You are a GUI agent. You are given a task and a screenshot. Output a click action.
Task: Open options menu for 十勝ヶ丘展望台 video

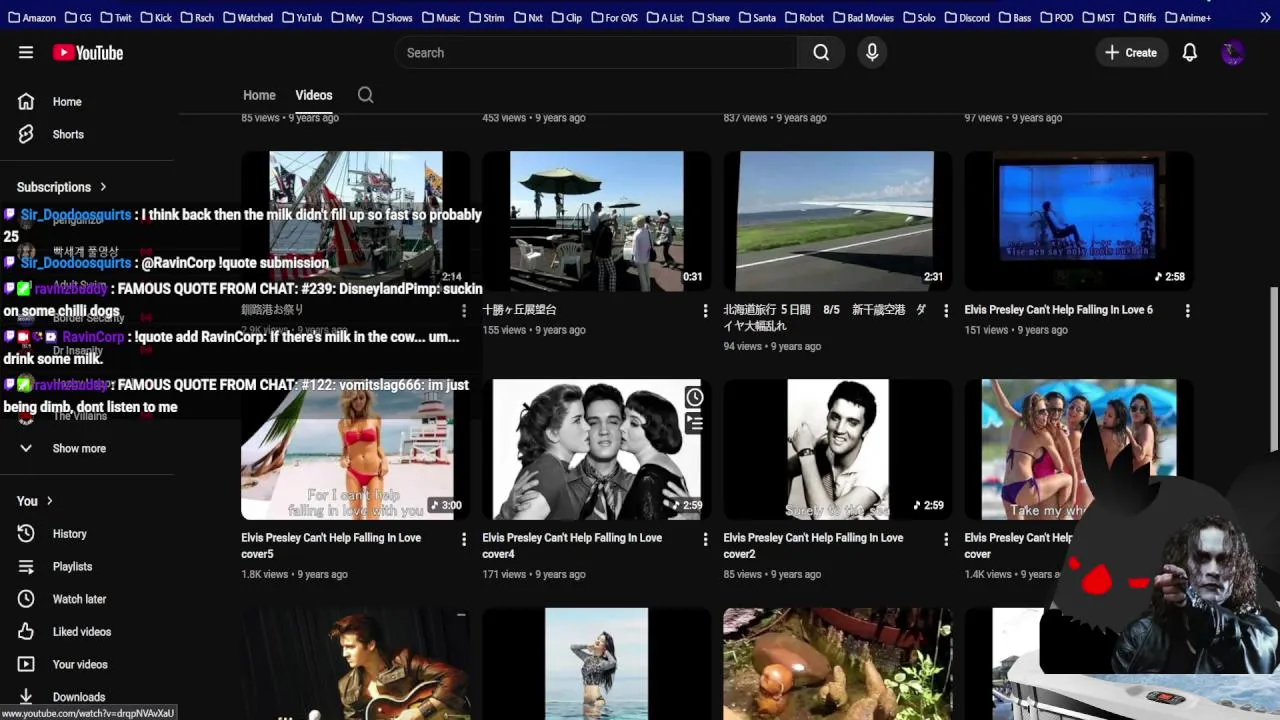point(705,311)
